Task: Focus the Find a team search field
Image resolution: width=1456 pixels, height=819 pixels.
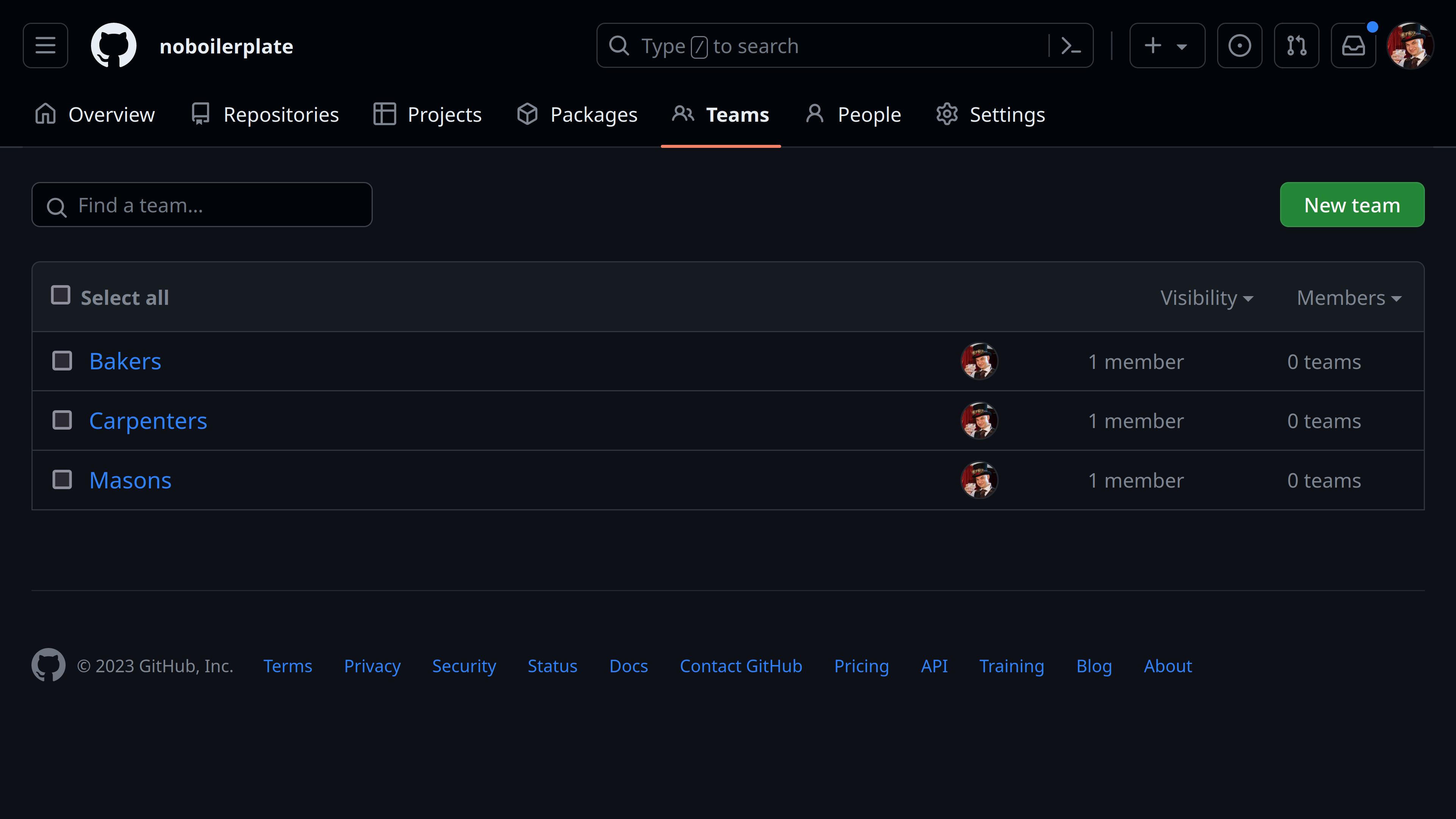Action: (x=202, y=205)
